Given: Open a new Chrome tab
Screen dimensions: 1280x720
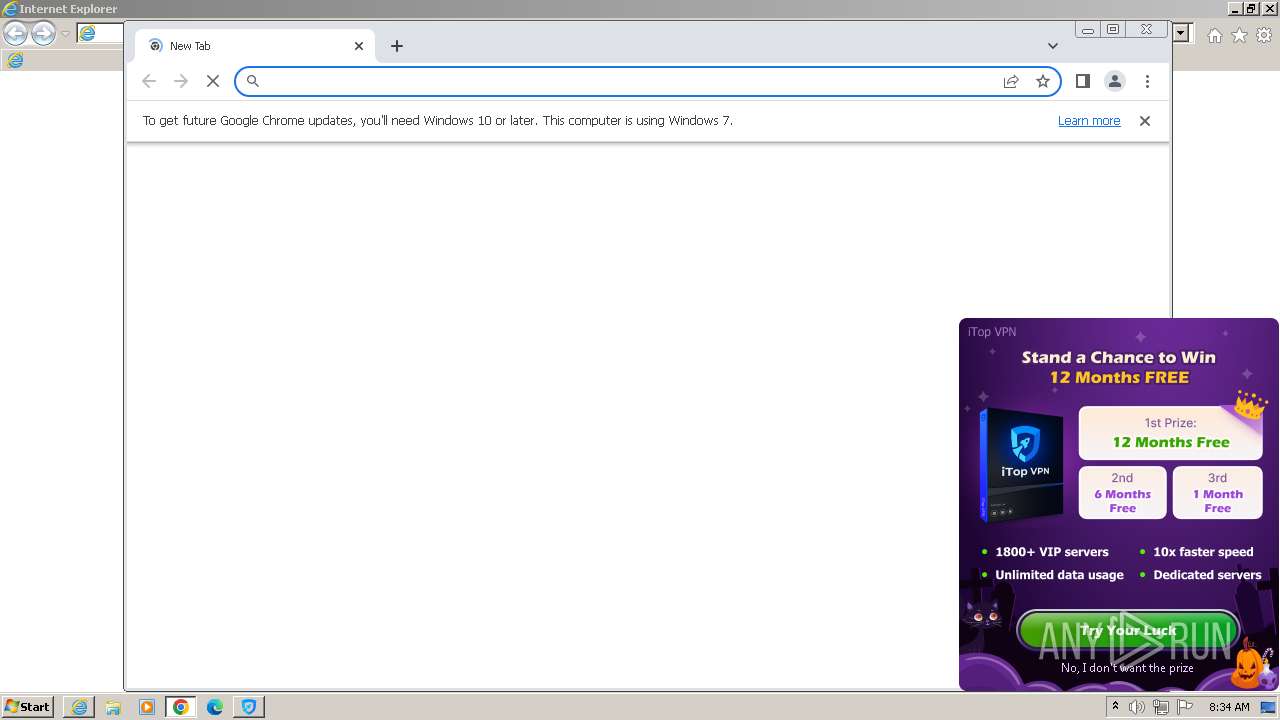Looking at the screenshot, I should pos(397,46).
